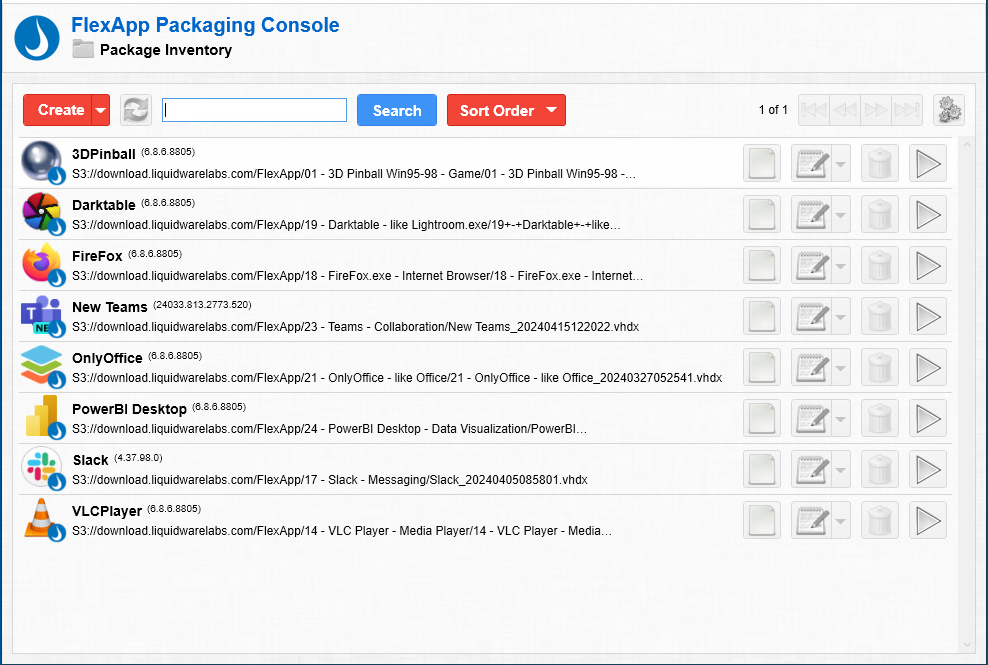Open the settings gears icon

948,110
